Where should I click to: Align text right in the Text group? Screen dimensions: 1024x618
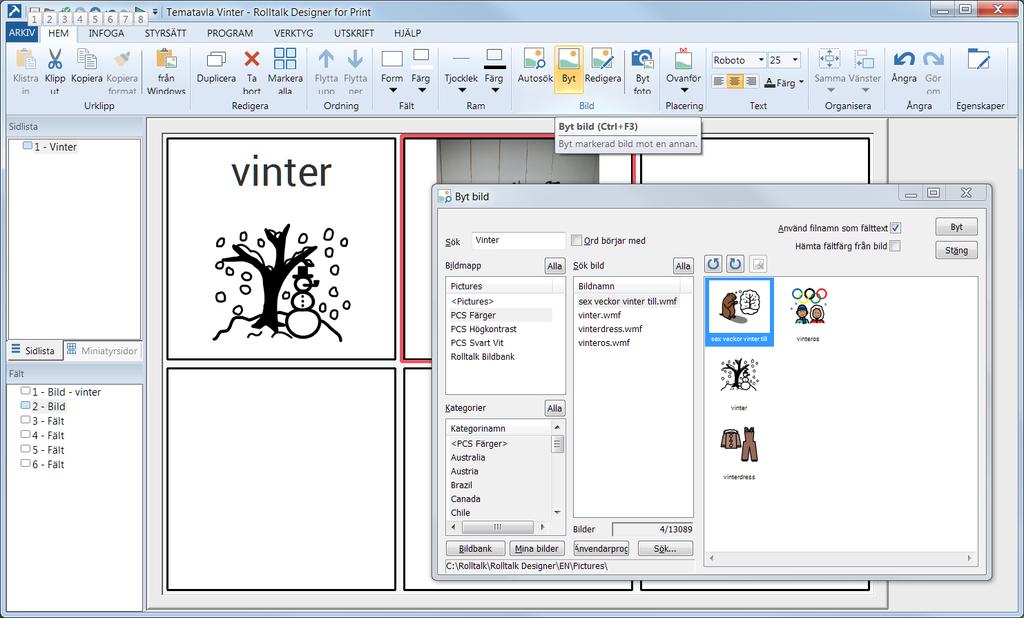pyautogui.click(x=751, y=82)
